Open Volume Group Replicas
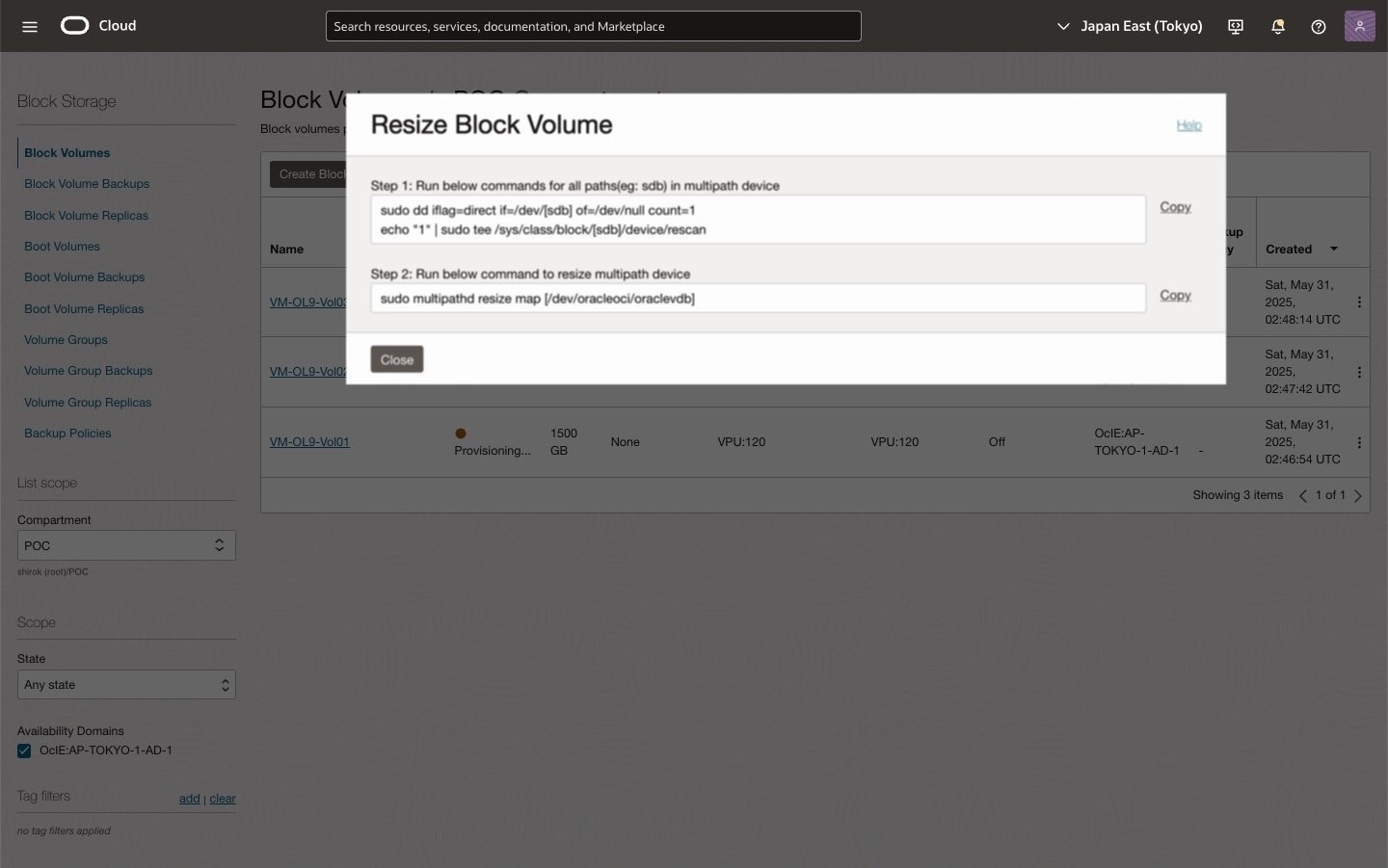 tap(88, 403)
